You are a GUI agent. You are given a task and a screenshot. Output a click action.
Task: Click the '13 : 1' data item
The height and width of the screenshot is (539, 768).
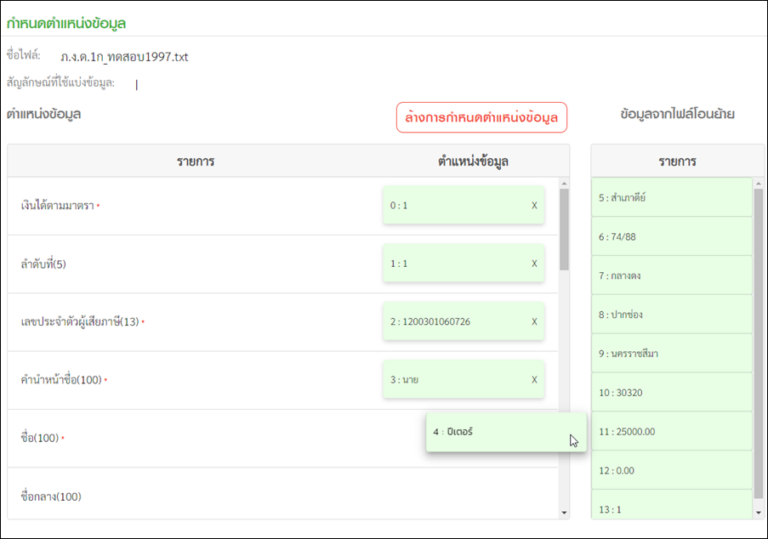click(x=671, y=507)
